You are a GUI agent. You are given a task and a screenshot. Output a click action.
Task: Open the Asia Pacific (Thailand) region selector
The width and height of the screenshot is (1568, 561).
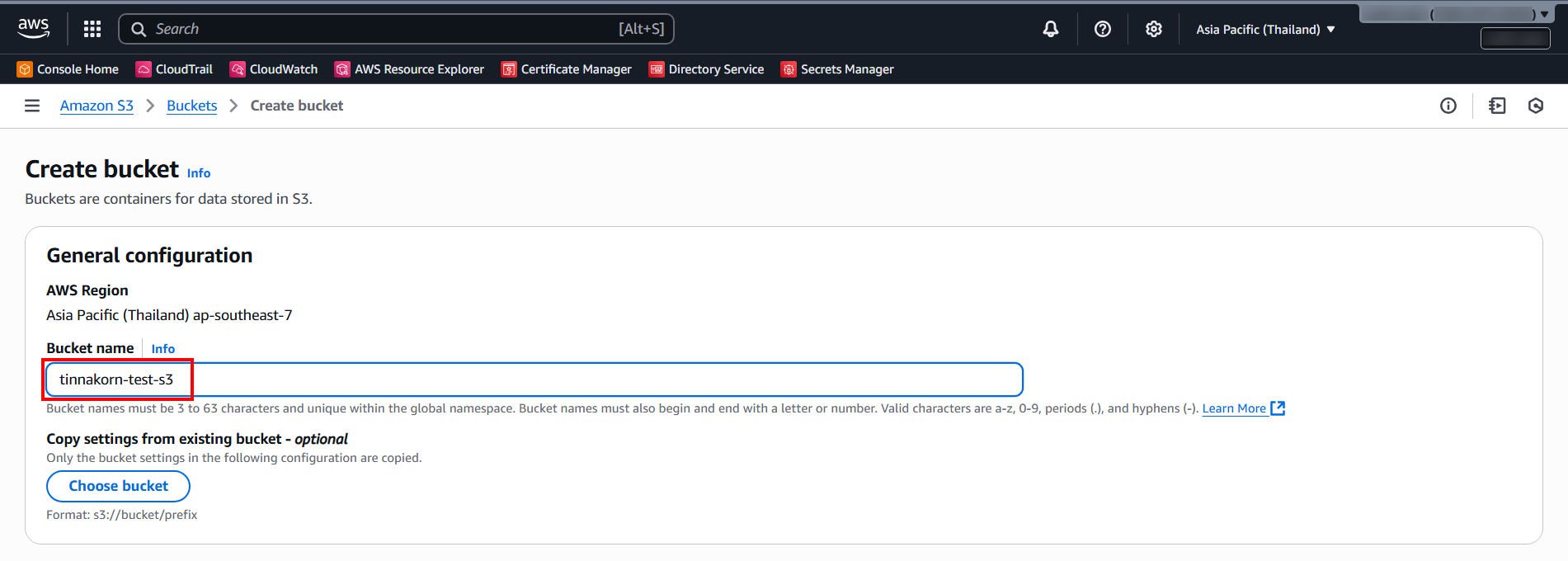click(1265, 29)
